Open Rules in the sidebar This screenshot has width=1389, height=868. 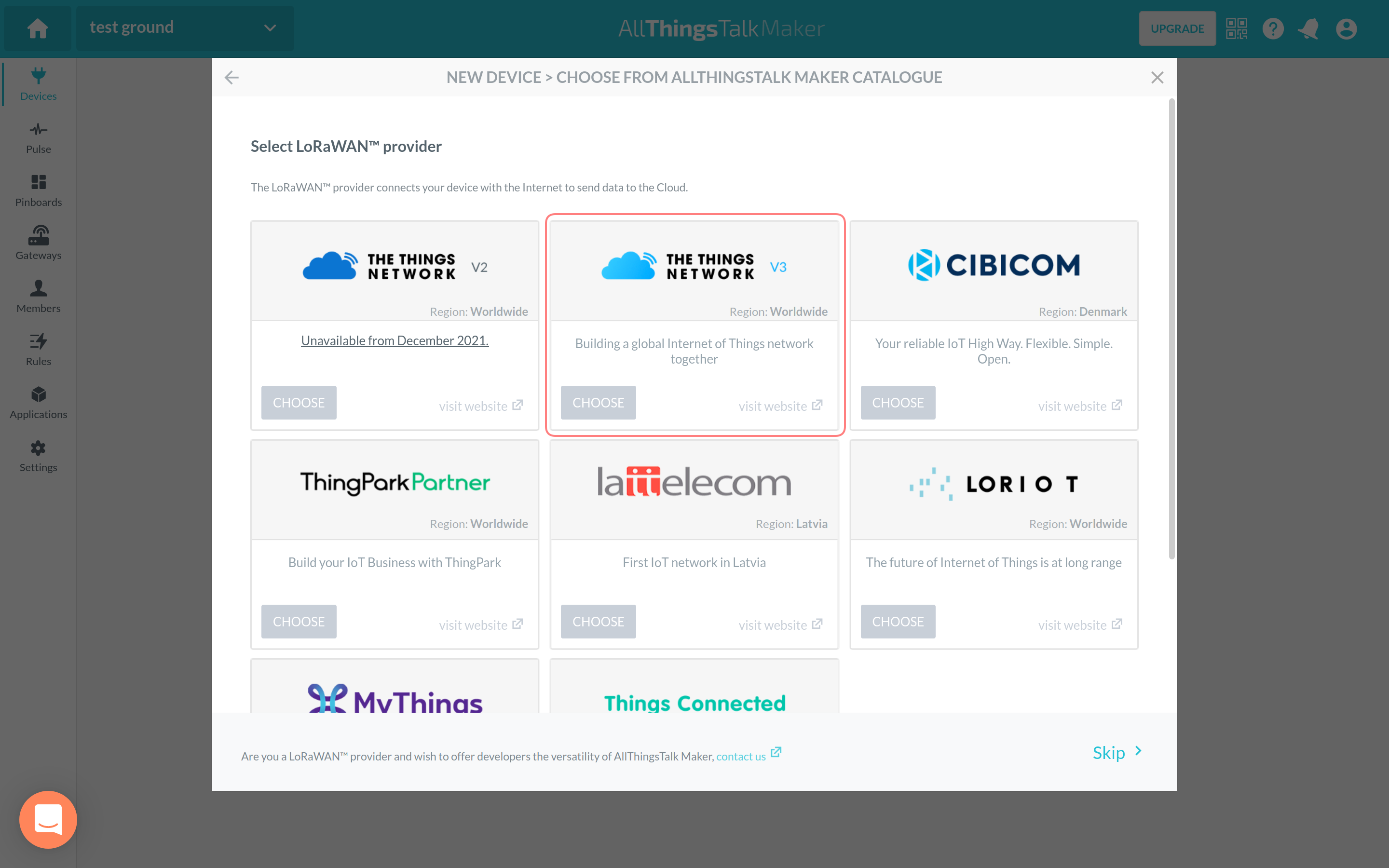[x=39, y=349]
